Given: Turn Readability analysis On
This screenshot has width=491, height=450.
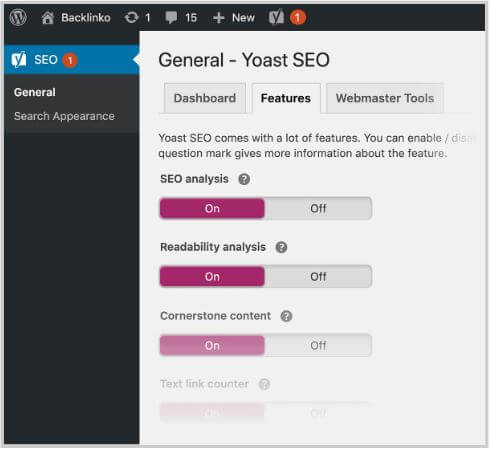Looking at the screenshot, I should 212,277.
